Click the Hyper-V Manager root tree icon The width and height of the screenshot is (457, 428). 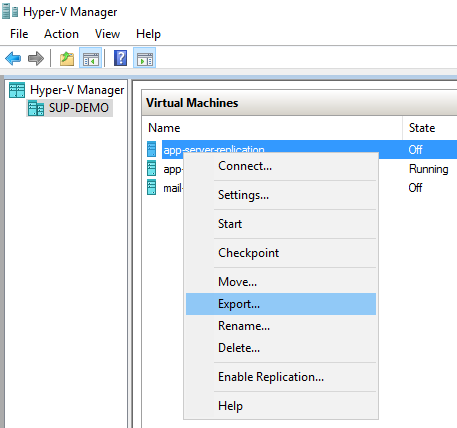(x=17, y=90)
